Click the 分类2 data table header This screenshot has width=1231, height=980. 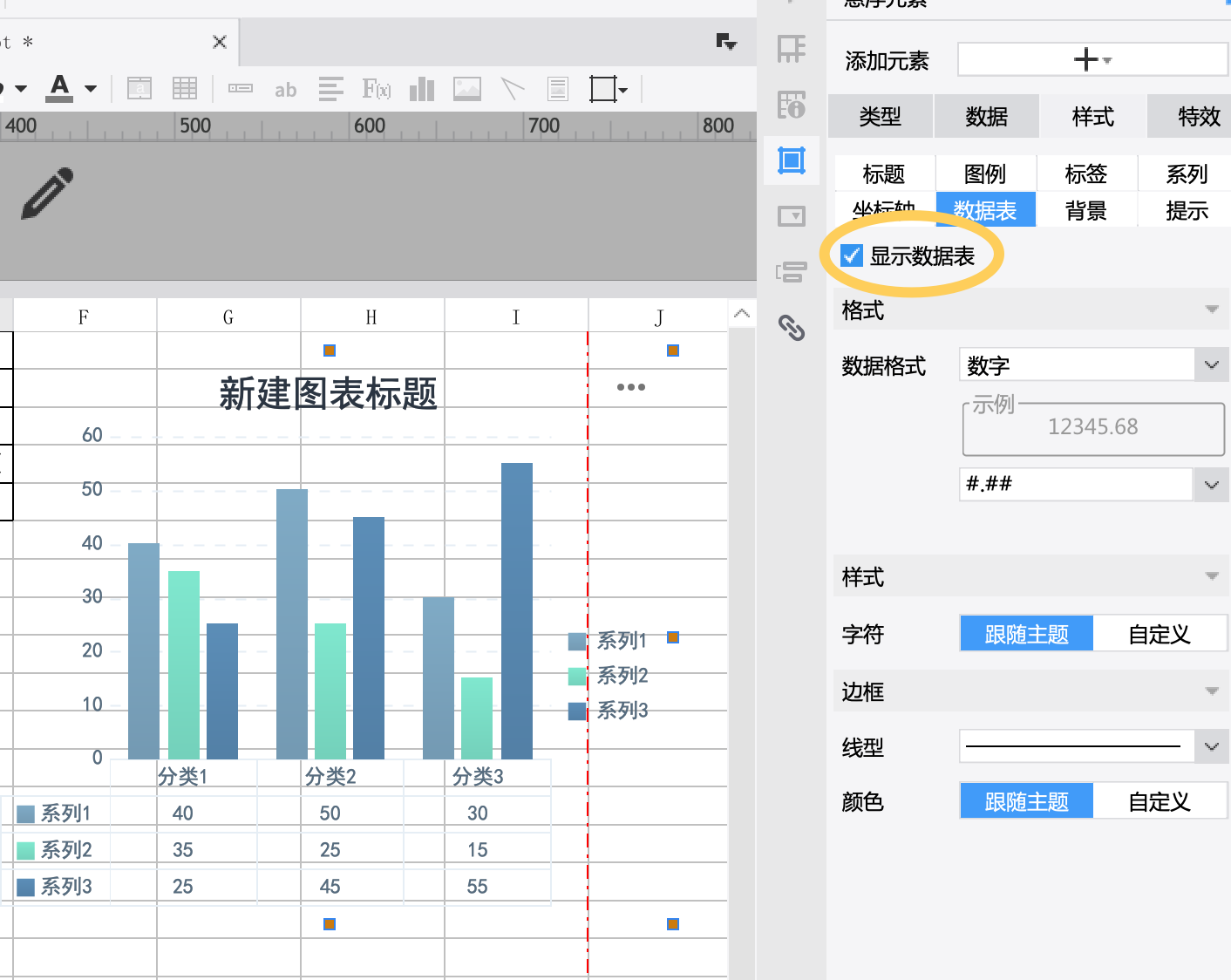[x=330, y=776]
